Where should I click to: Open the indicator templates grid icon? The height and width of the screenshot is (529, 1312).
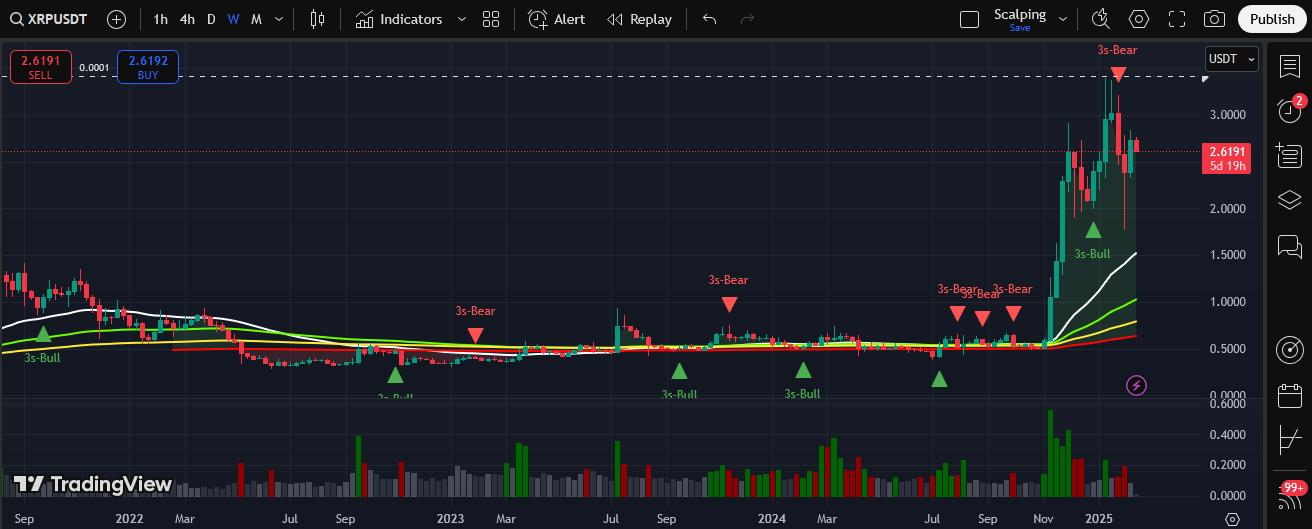pyautogui.click(x=490, y=19)
